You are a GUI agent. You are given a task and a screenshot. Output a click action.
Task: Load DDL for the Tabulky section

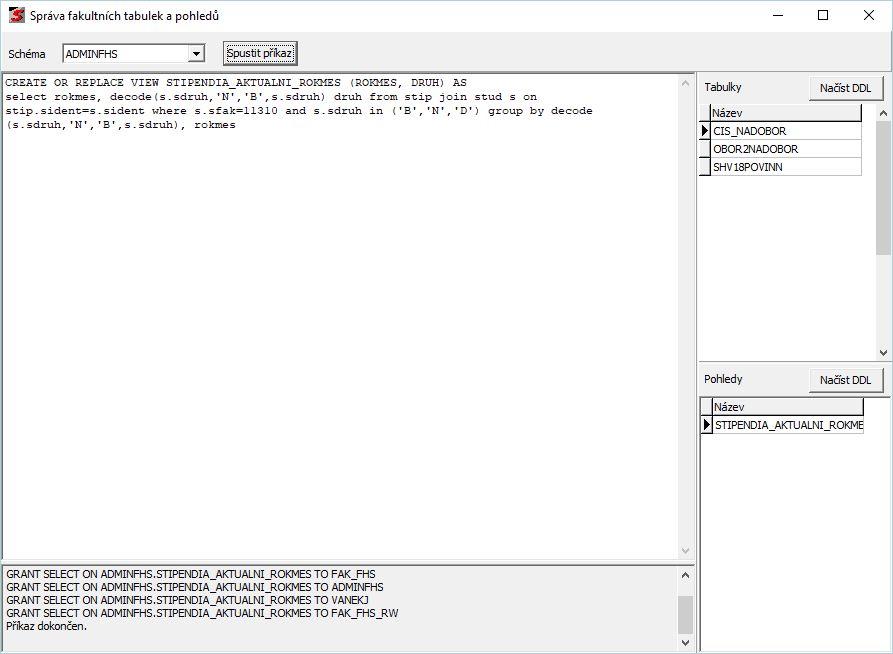click(845, 88)
